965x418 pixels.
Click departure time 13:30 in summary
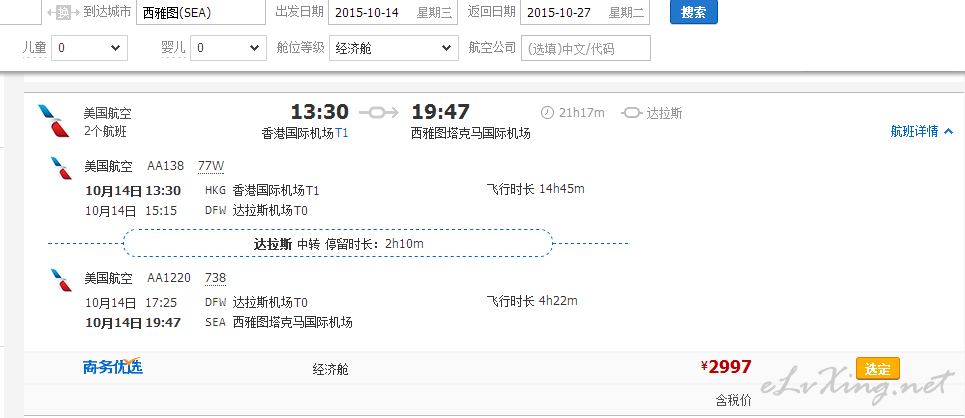click(x=319, y=112)
